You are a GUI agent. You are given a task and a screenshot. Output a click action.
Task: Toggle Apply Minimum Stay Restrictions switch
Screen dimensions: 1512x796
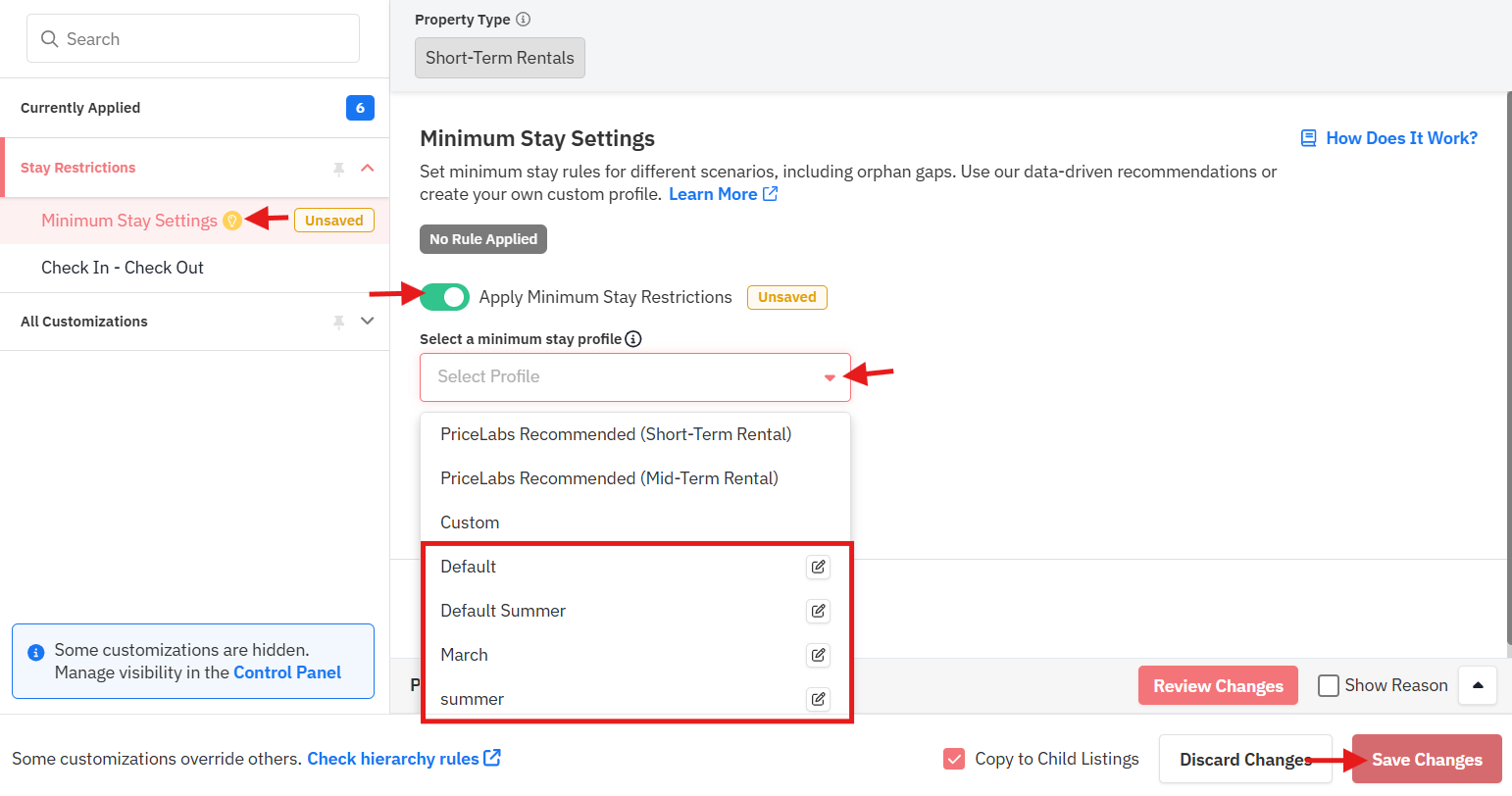444,297
